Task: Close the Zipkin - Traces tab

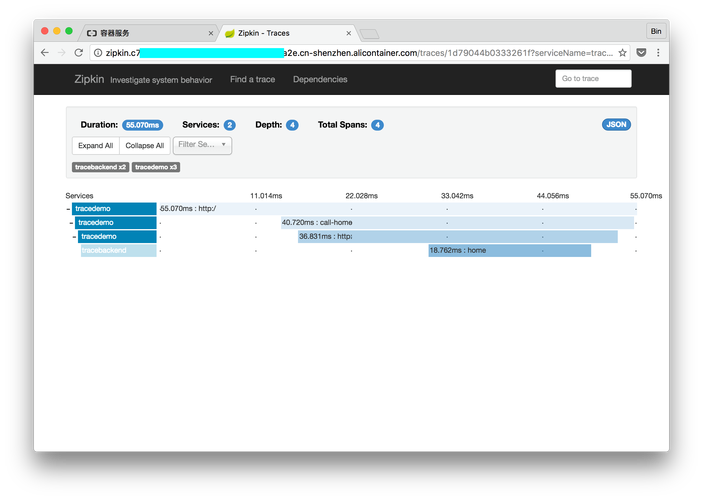Action: coord(348,33)
